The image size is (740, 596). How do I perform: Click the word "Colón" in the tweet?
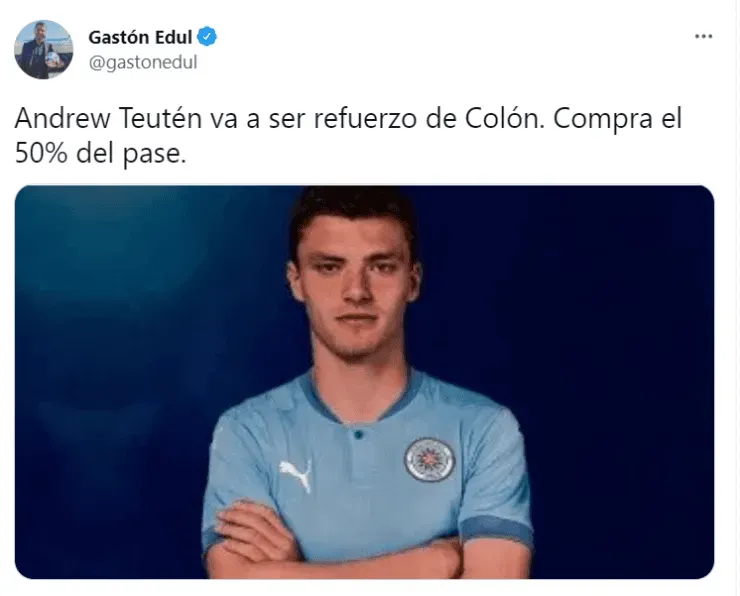(501, 119)
